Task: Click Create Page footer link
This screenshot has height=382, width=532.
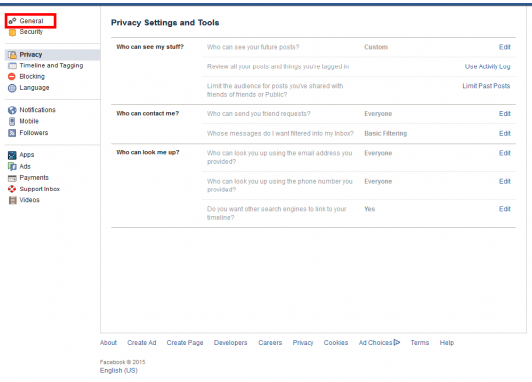Action: [x=185, y=343]
